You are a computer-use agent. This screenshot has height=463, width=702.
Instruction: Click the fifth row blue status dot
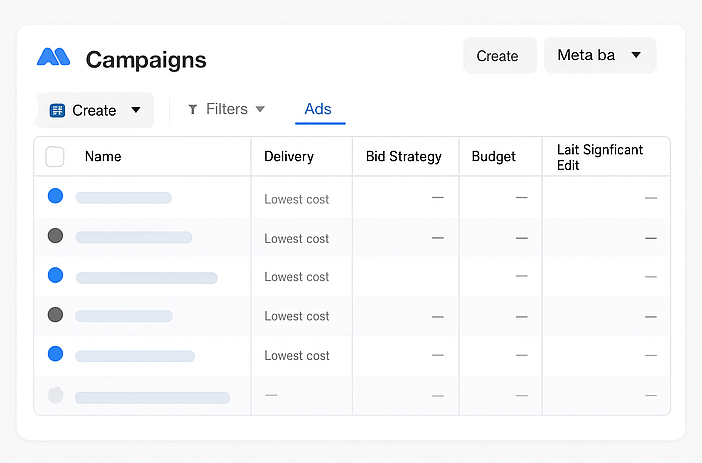pyautogui.click(x=56, y=354)
